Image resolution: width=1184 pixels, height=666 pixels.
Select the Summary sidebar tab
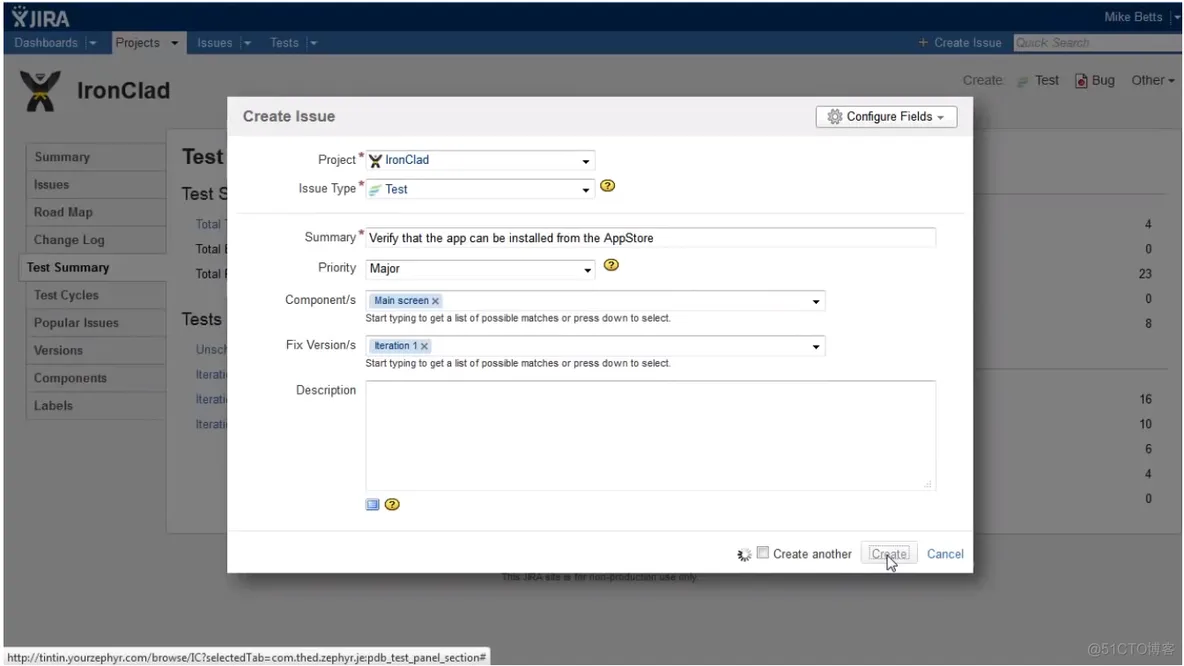[x=96, y=157]
